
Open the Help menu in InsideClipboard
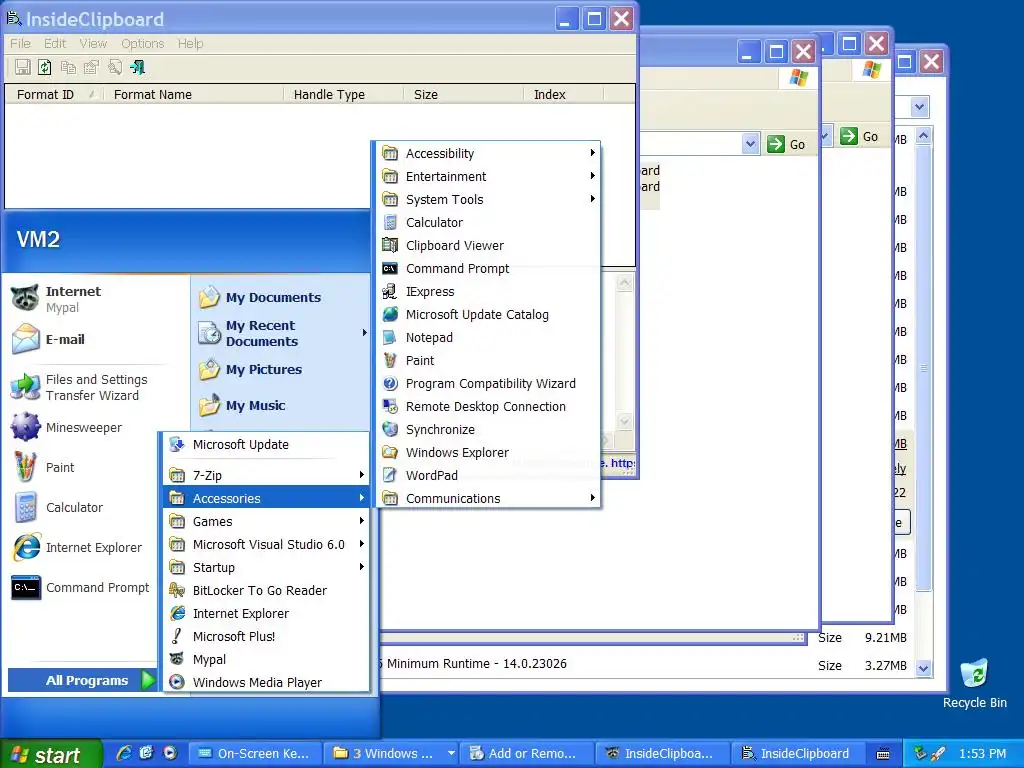[x=190, y=43]
